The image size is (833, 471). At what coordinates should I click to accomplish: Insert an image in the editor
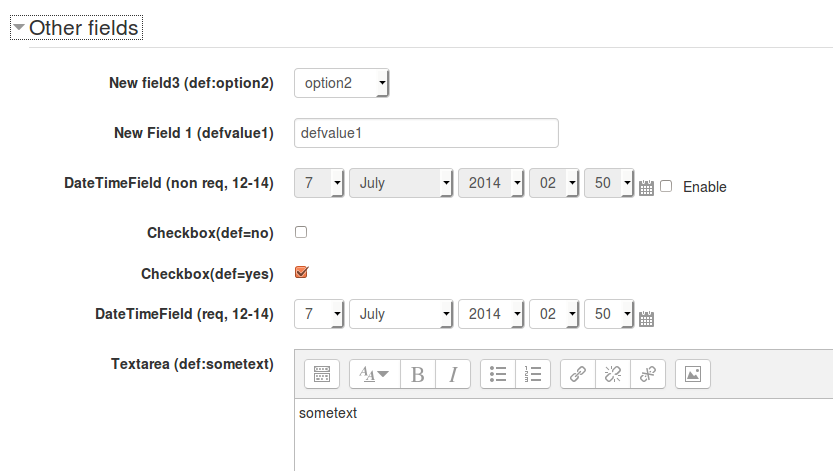point(693,374)
